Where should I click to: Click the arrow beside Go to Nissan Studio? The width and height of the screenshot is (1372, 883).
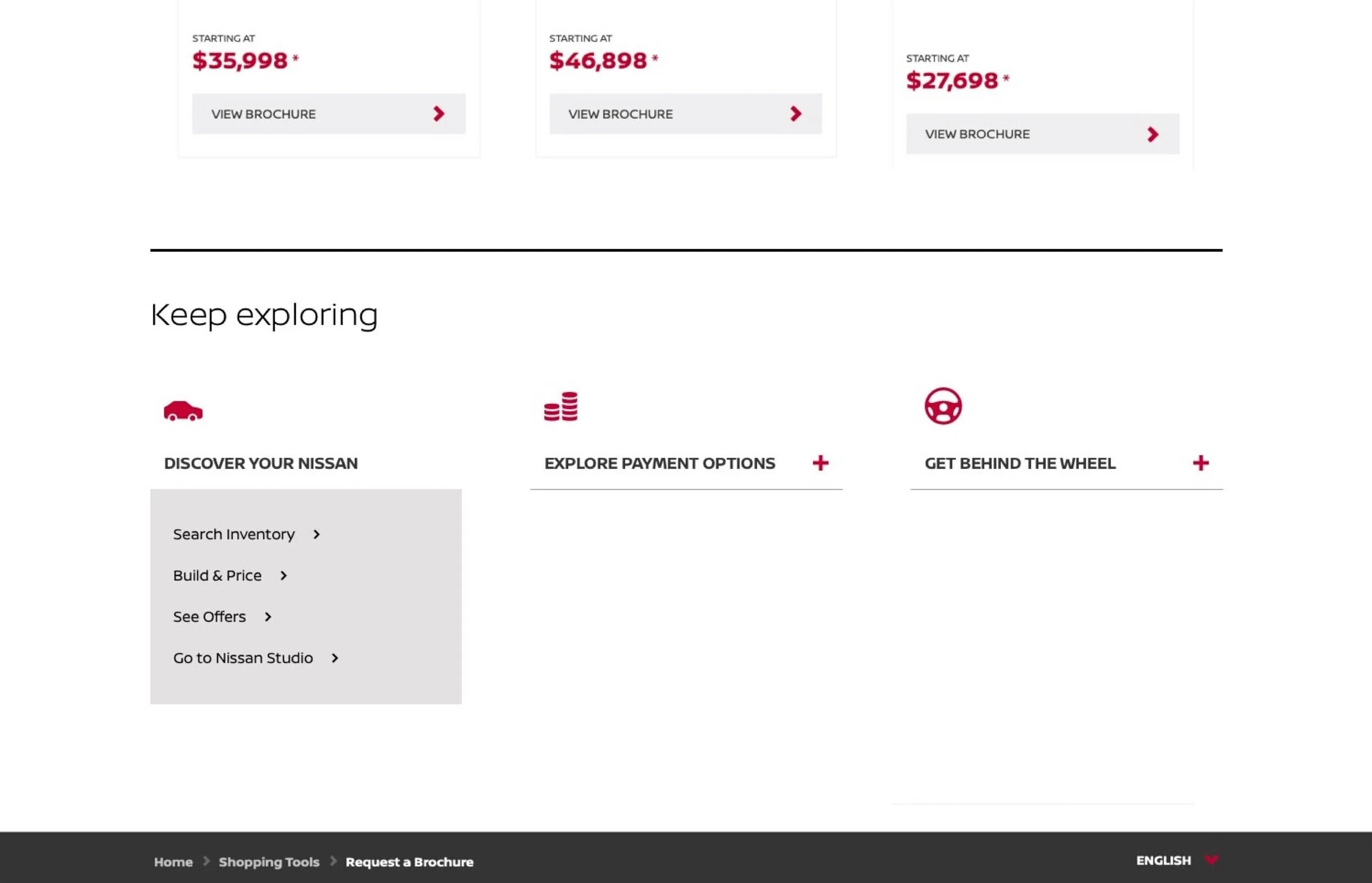tap(334, 658)
